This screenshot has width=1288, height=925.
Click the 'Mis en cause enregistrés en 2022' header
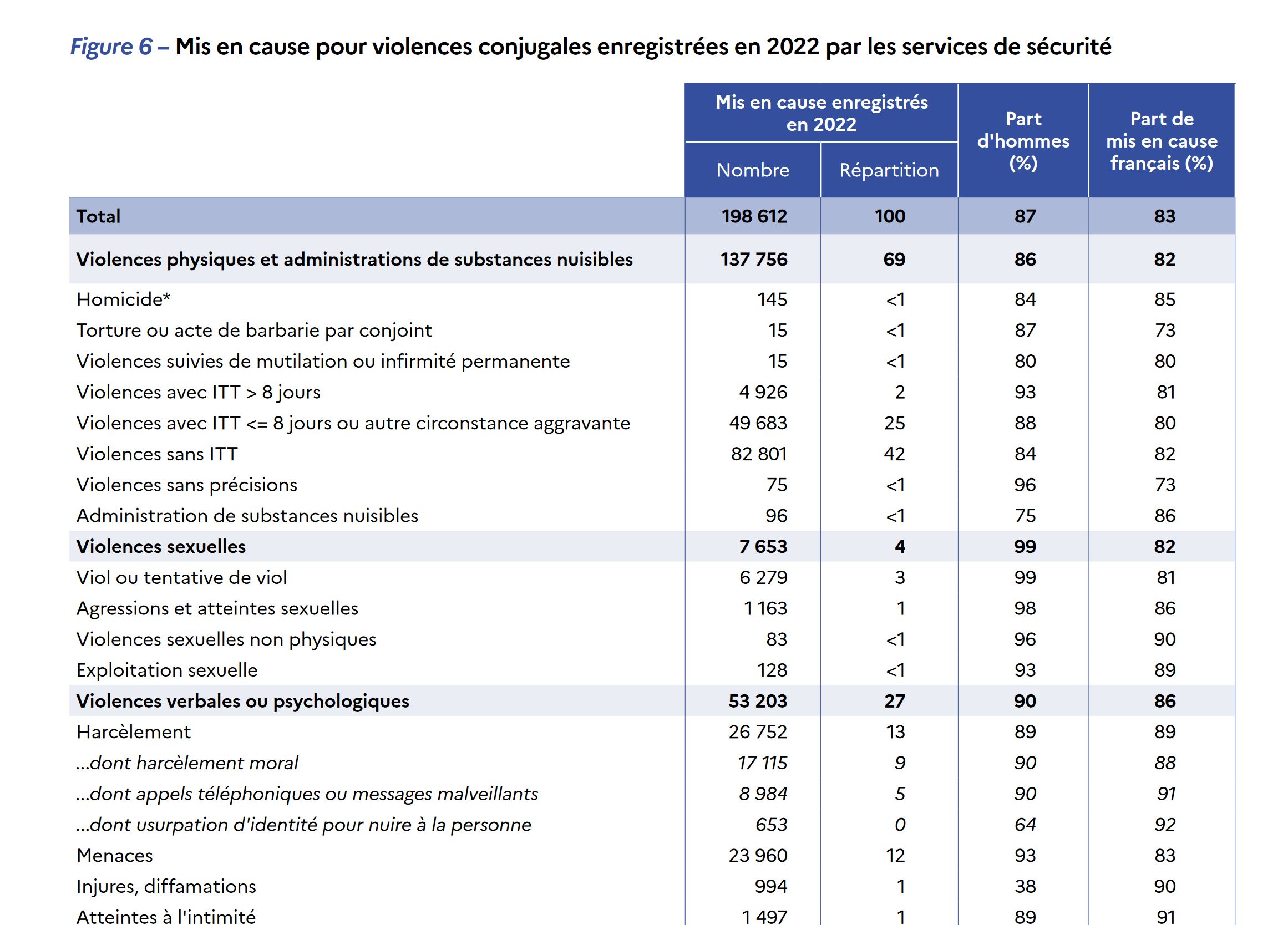pos(821,113)
